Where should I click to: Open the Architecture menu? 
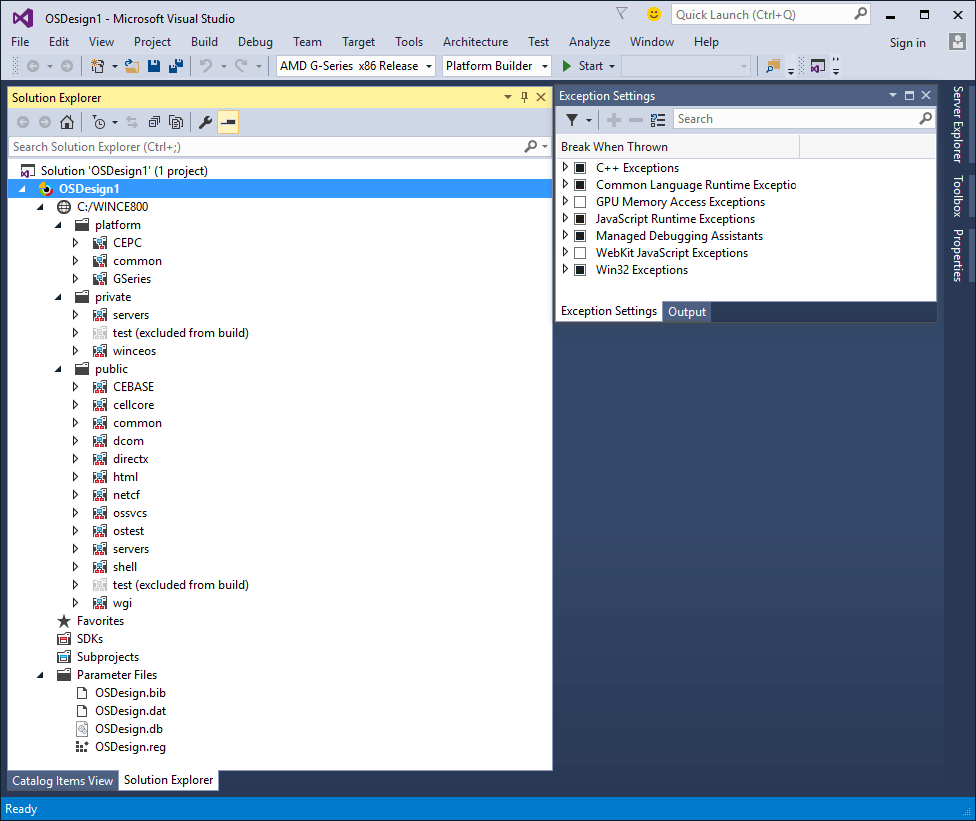475,42
